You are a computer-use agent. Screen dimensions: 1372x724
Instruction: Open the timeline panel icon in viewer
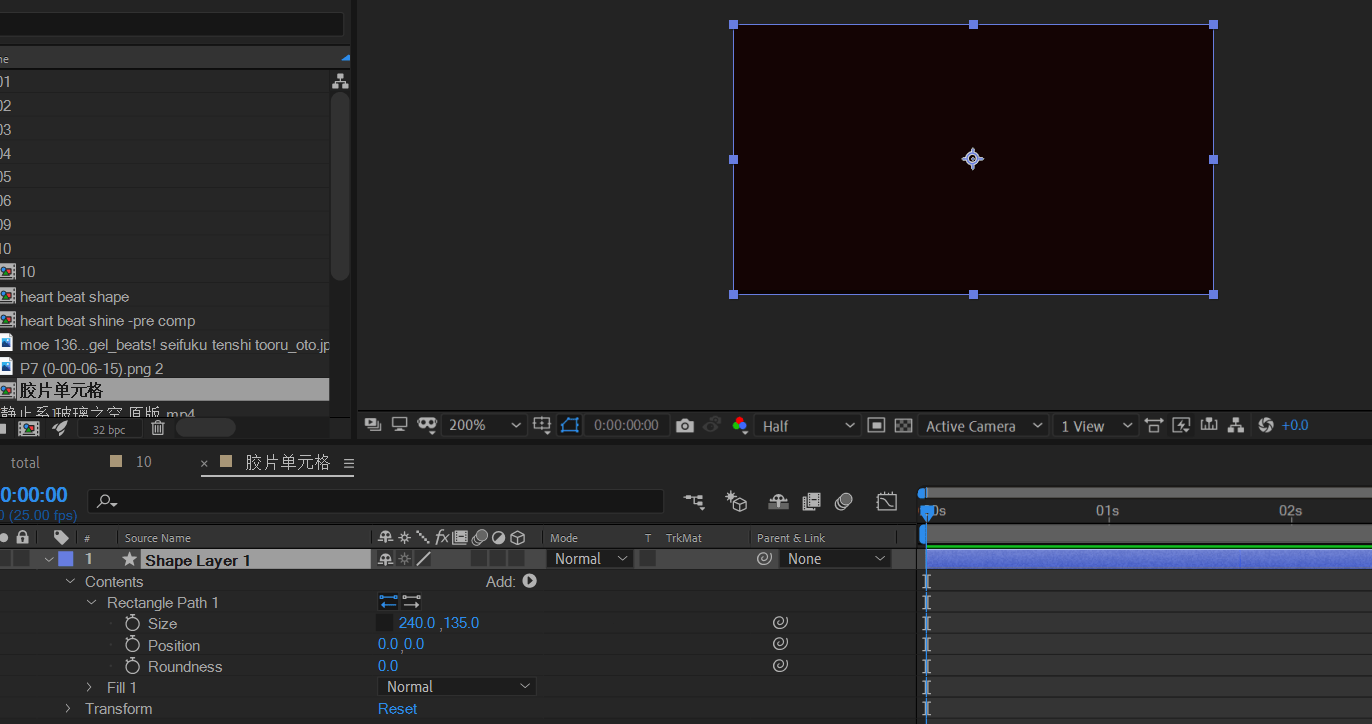pyautogui.click(x=1209, y=425)
